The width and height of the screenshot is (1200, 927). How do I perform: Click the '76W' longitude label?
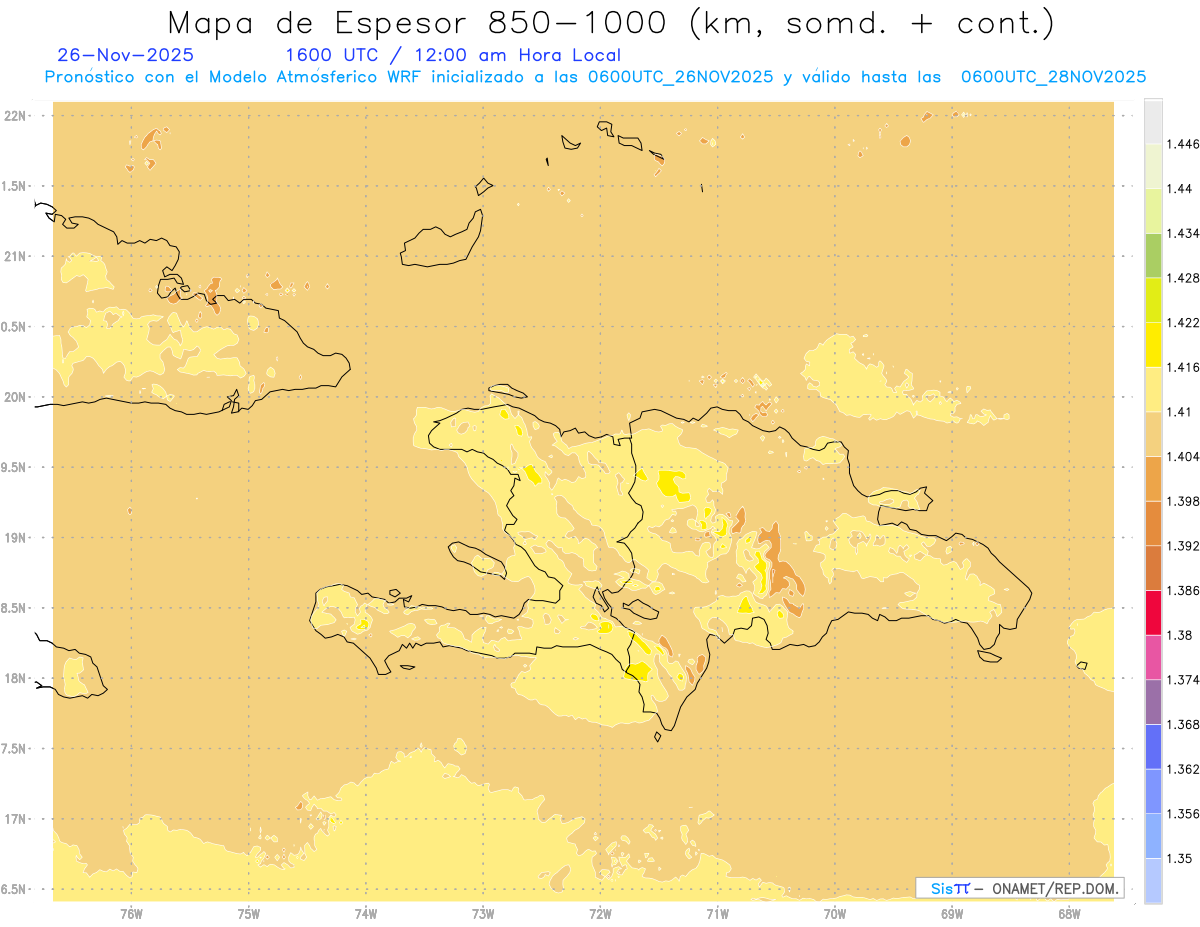click(131, 914)
